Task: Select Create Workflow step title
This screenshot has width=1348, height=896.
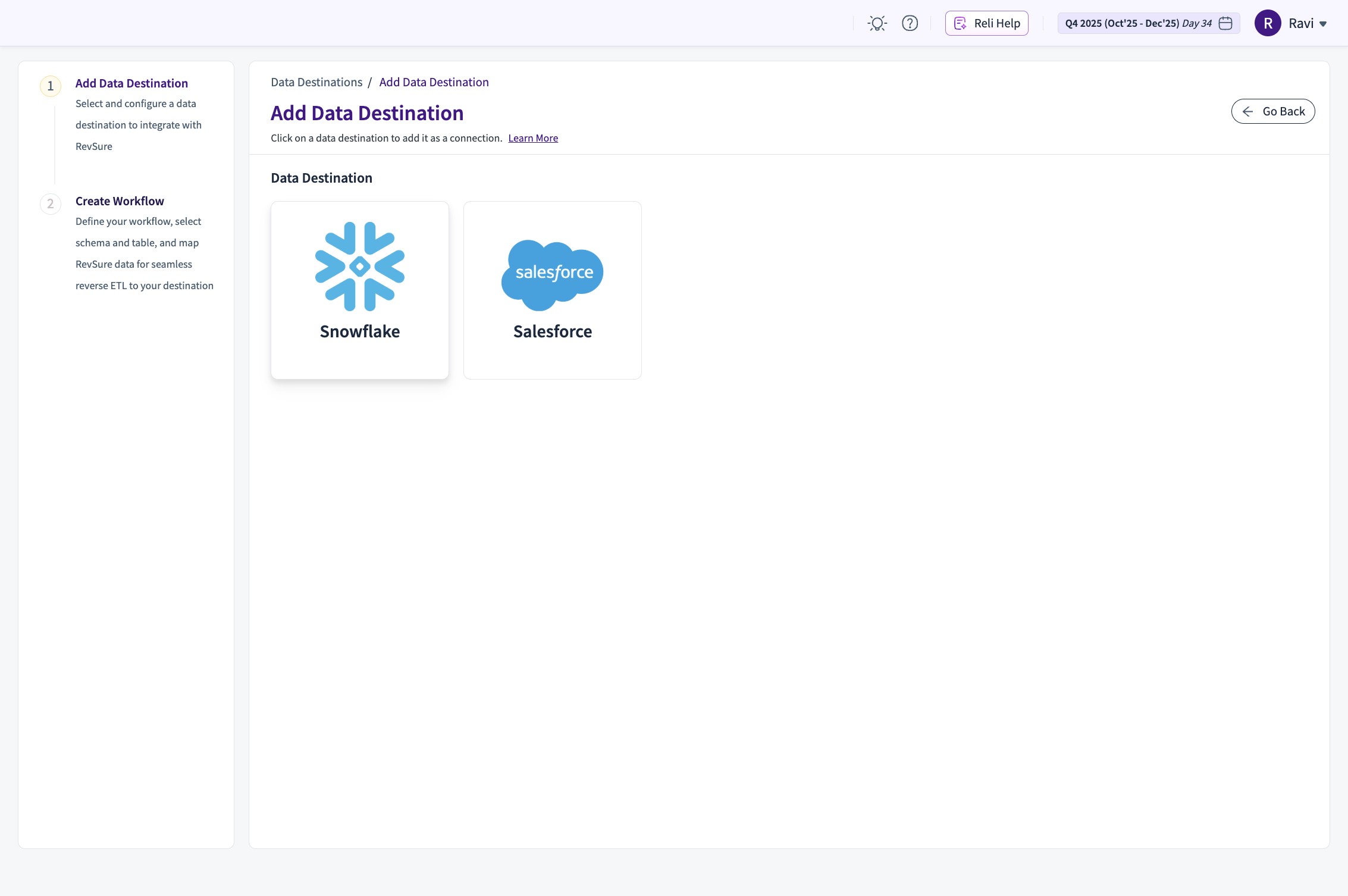Action: 120,201
